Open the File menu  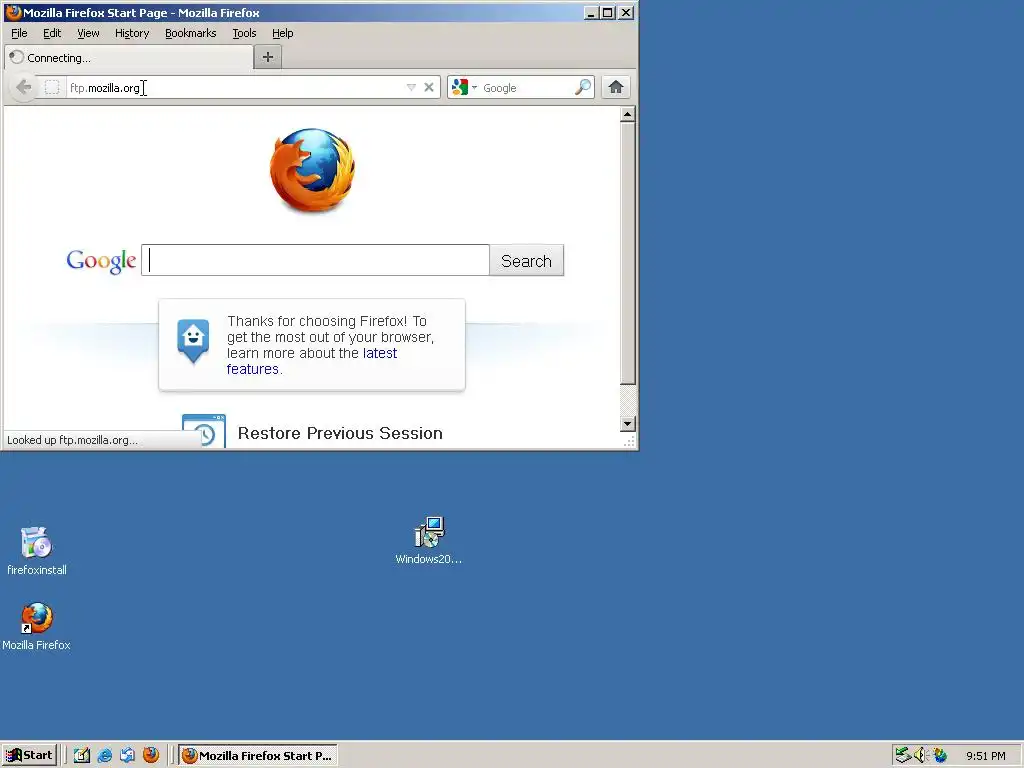pos(19,33)
